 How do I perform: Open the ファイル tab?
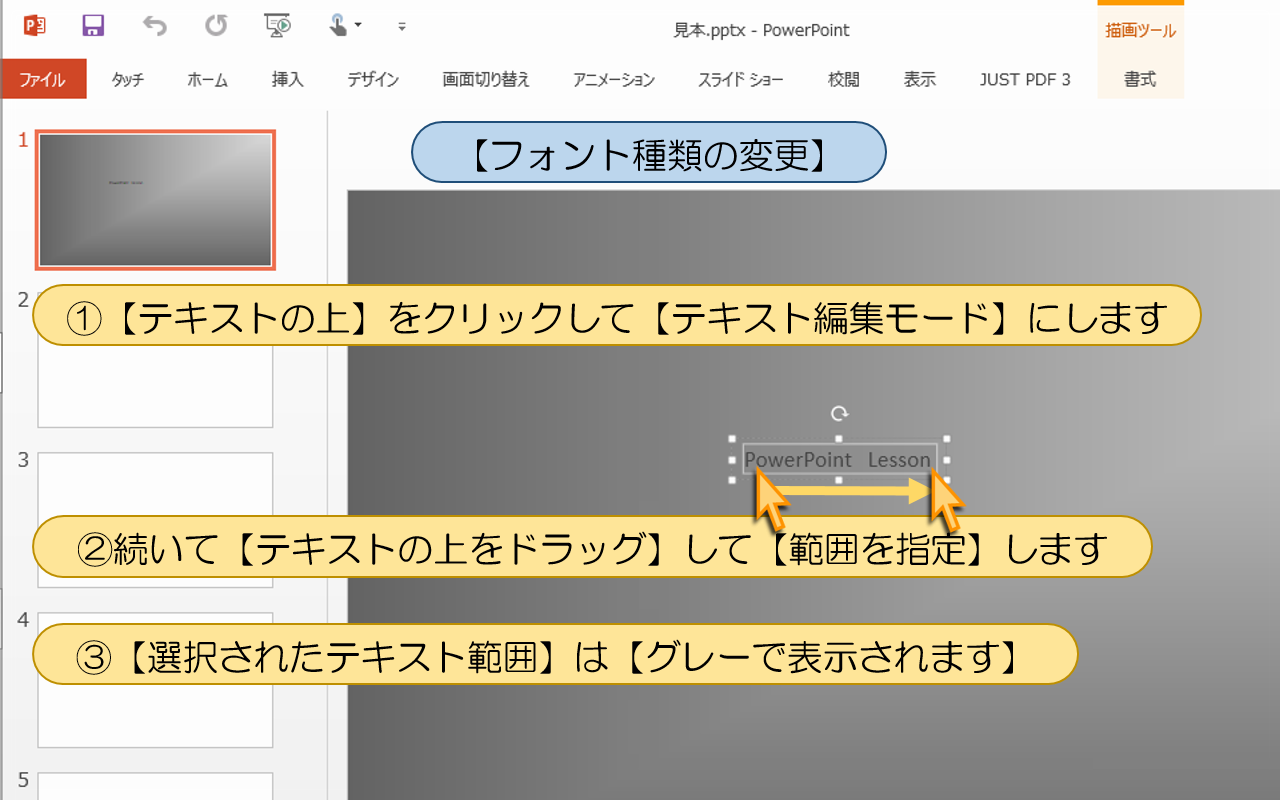[43, 79]
